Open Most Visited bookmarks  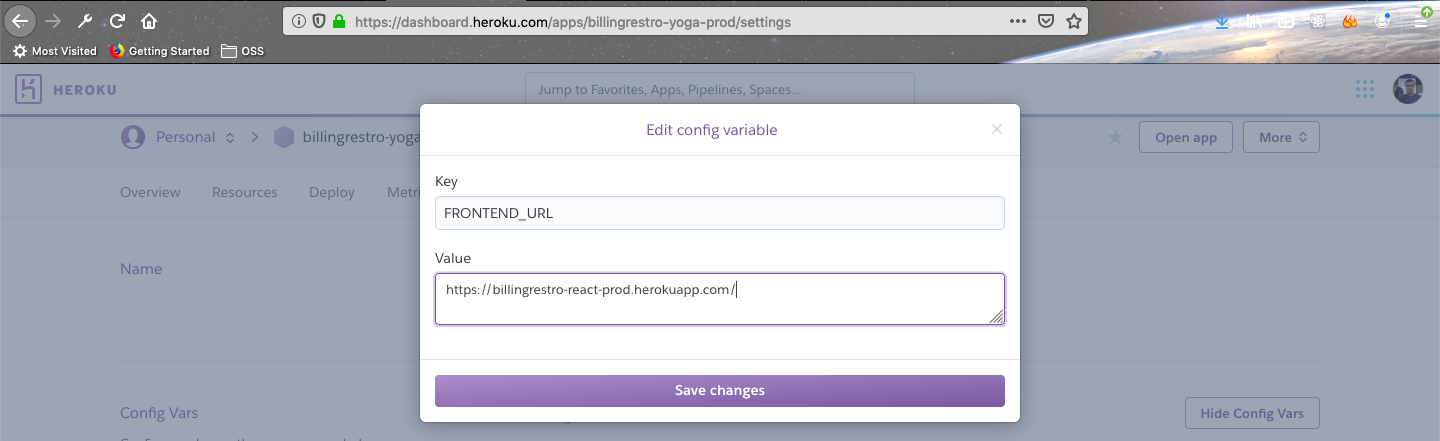[x=55, y=51]
